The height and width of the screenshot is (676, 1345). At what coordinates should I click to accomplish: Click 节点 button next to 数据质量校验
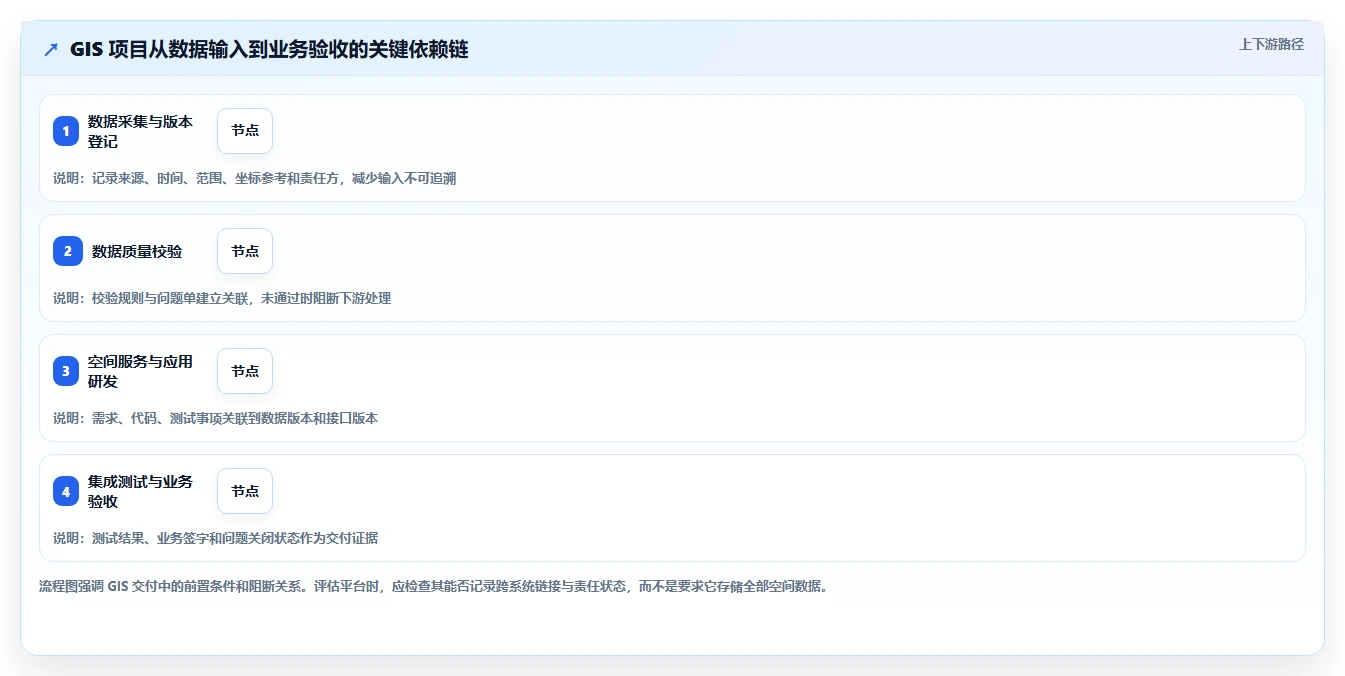coord(245,251)
